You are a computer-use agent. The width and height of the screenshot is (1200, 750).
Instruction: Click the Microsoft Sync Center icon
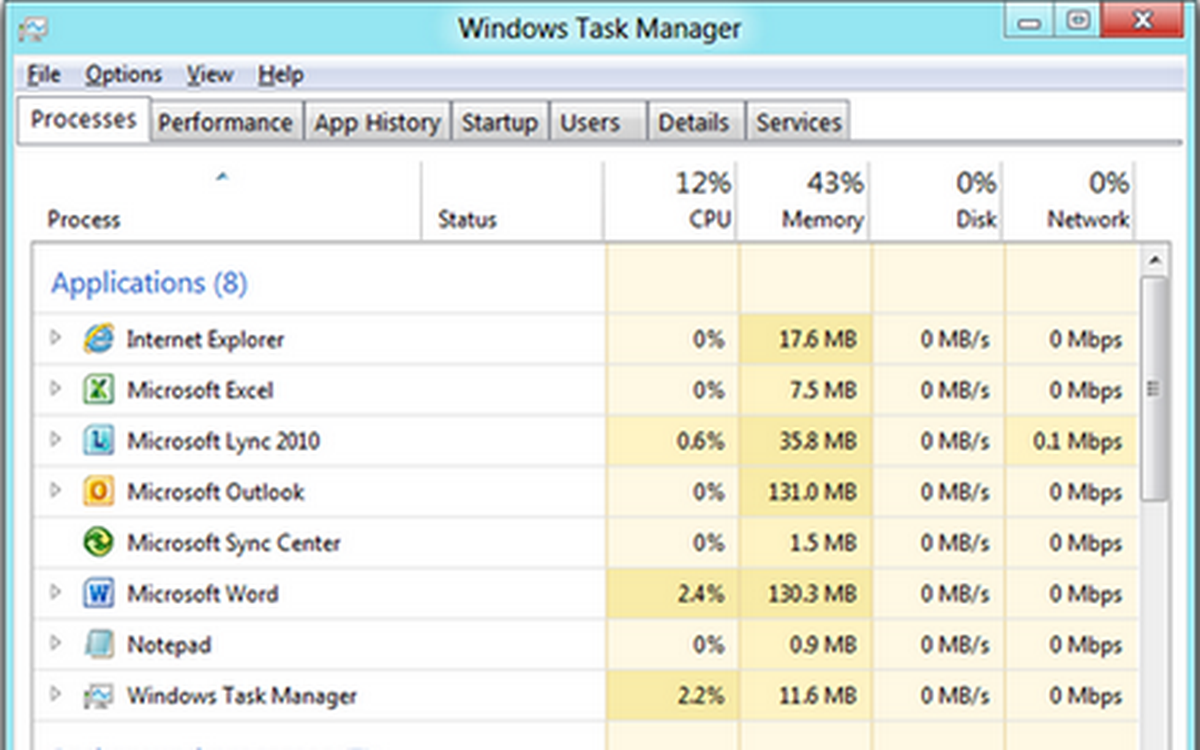click(98, 543)
